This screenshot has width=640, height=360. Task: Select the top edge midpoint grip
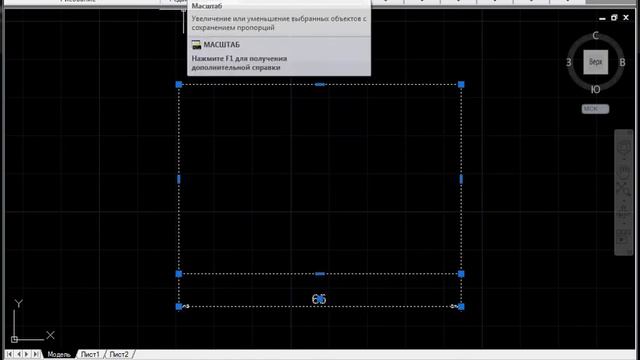click(320, 84)
